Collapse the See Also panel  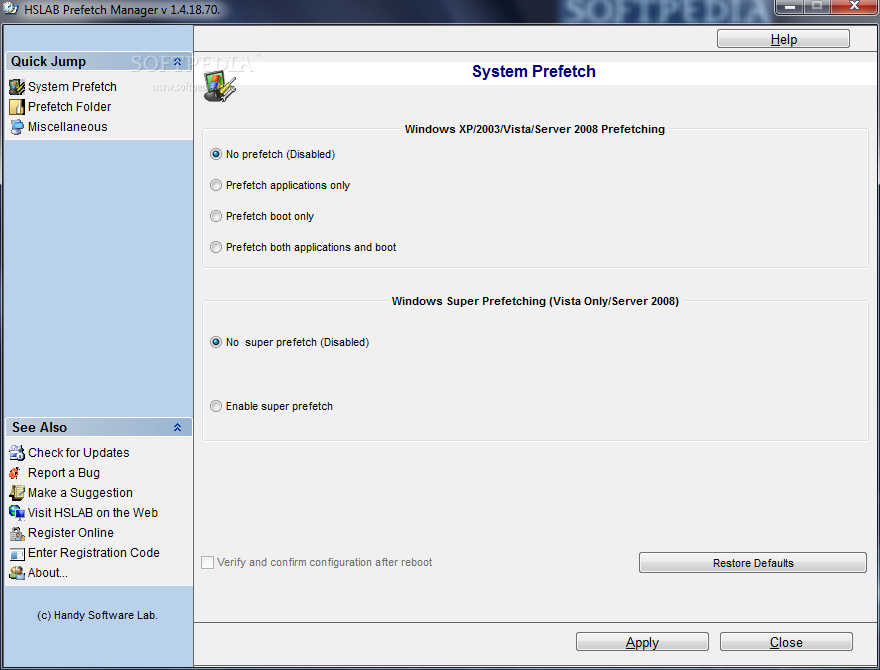pyautogui.click(x=177, y=428)
